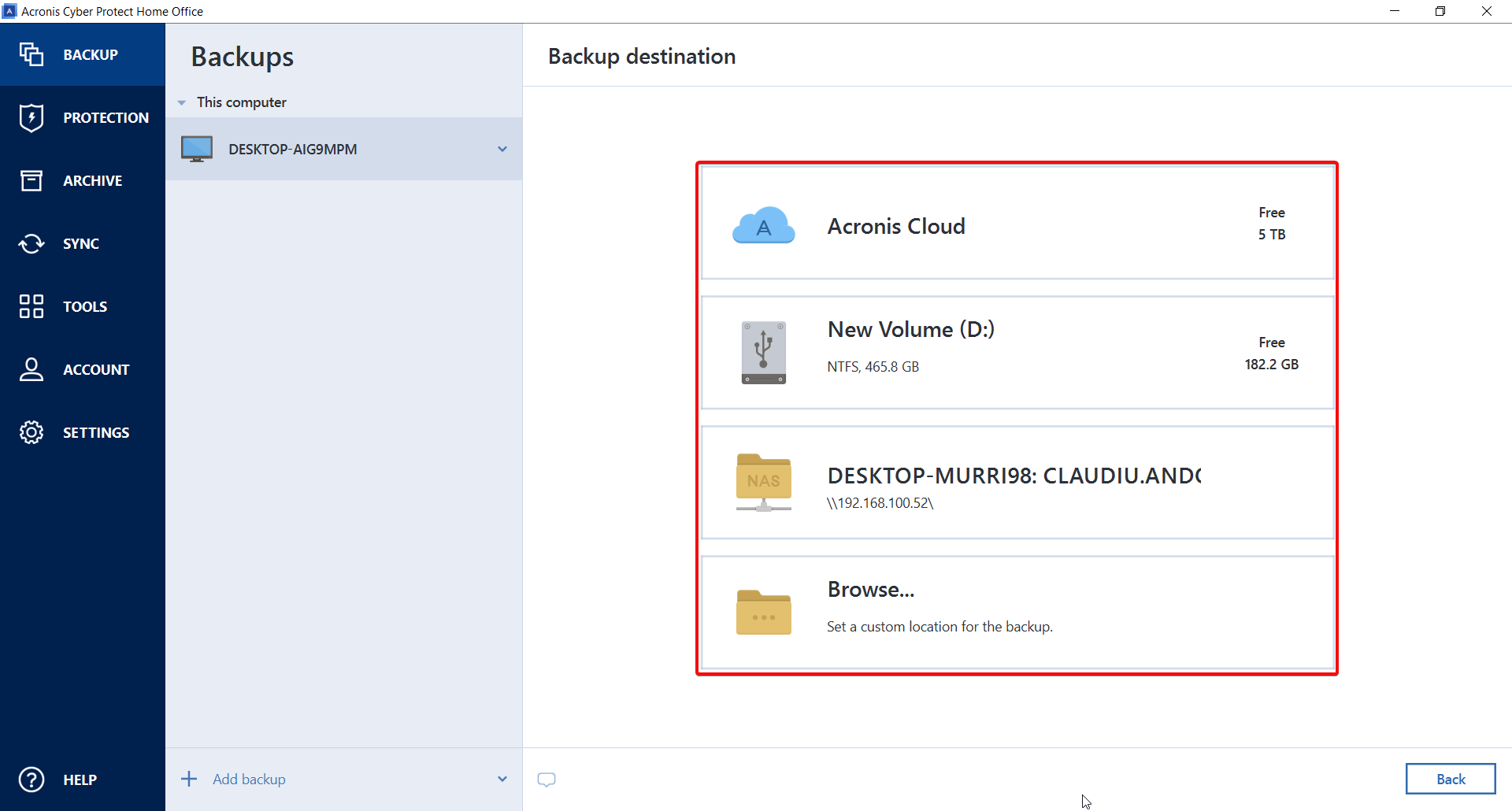The height and width of the screenshot is (811, 1512).
Task: Click the This computer label
Action: 242,102
